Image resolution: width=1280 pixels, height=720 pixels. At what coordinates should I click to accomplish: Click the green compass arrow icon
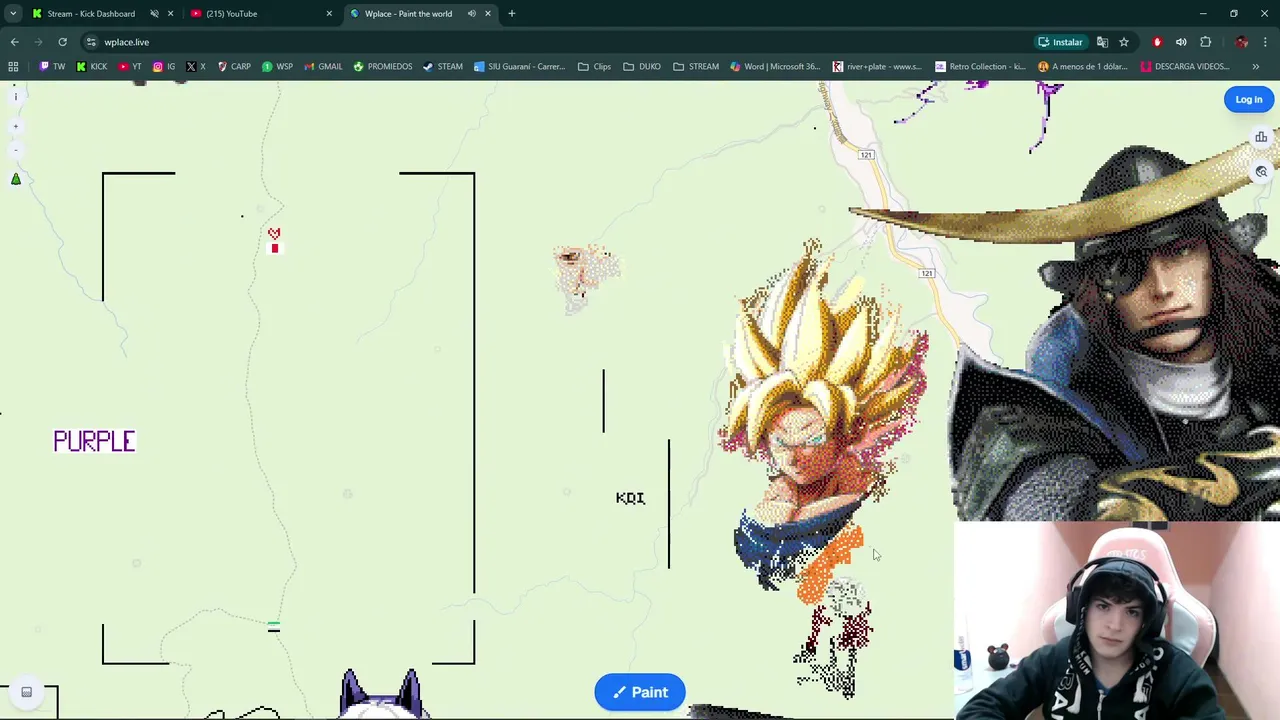click(x=15, y=179)
